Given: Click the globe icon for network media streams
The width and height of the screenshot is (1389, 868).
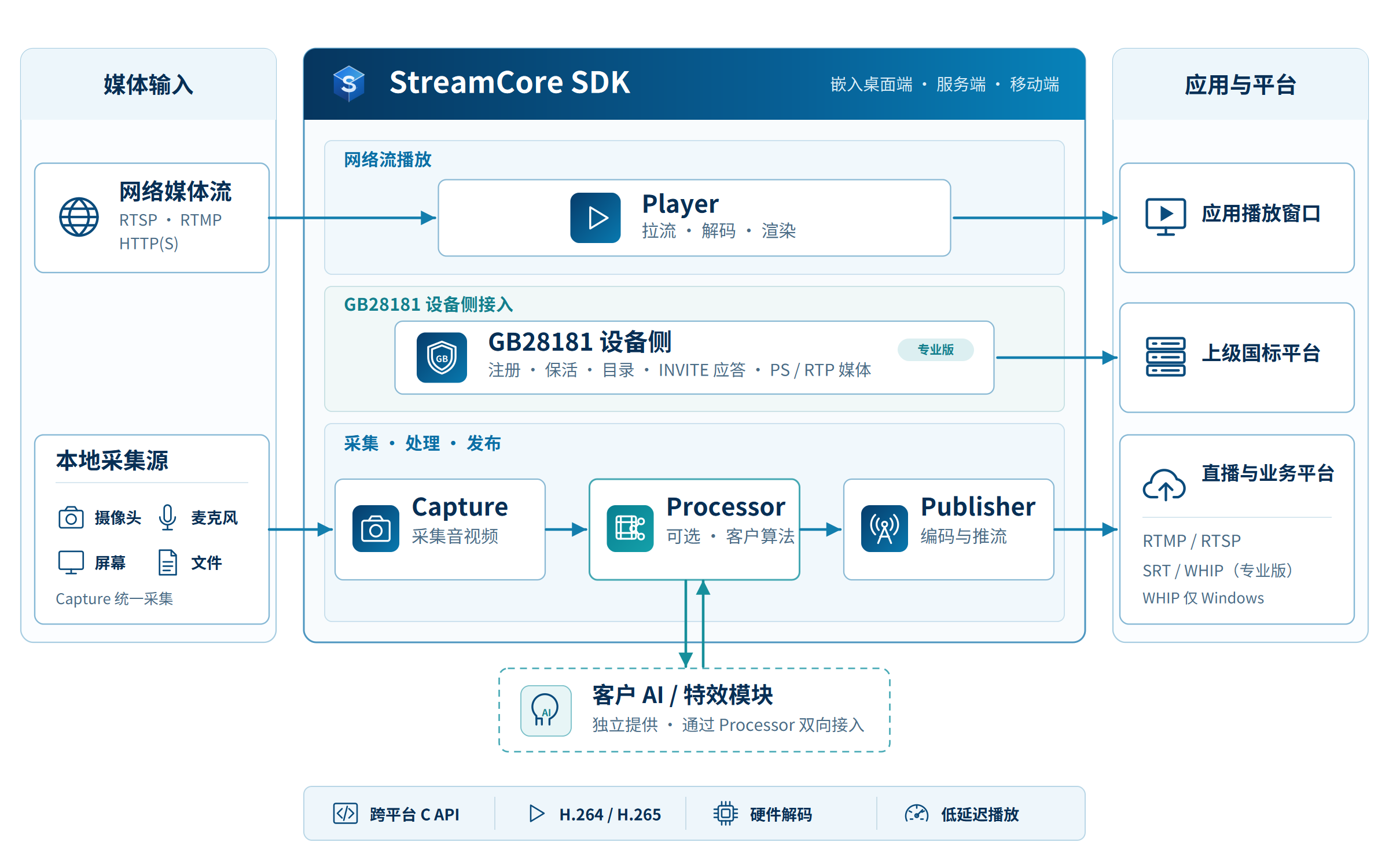Looking at the screenshot, I should (x=79, y=217).
